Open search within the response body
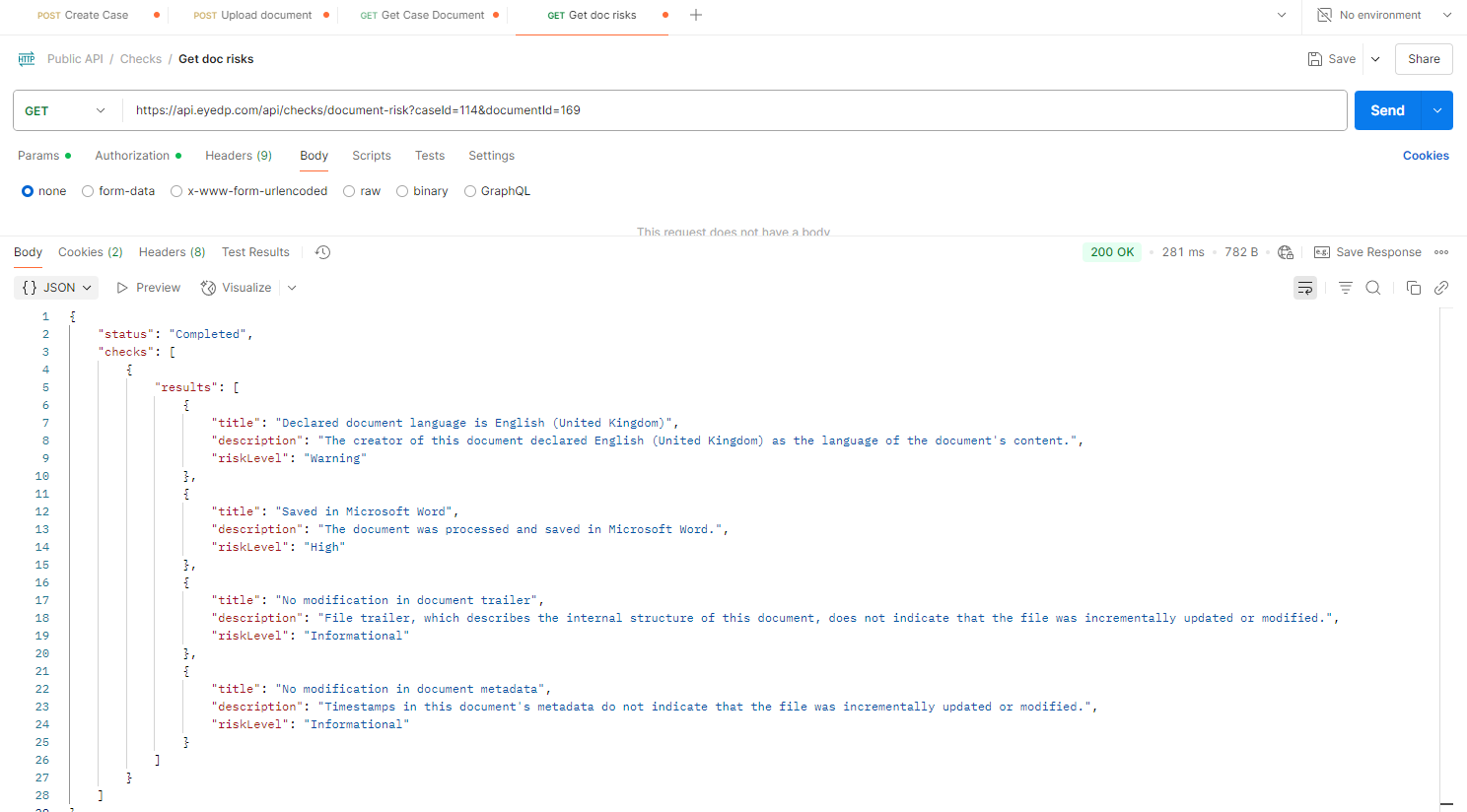Viewport: 1467px width, 812px height. [1373, 287]
